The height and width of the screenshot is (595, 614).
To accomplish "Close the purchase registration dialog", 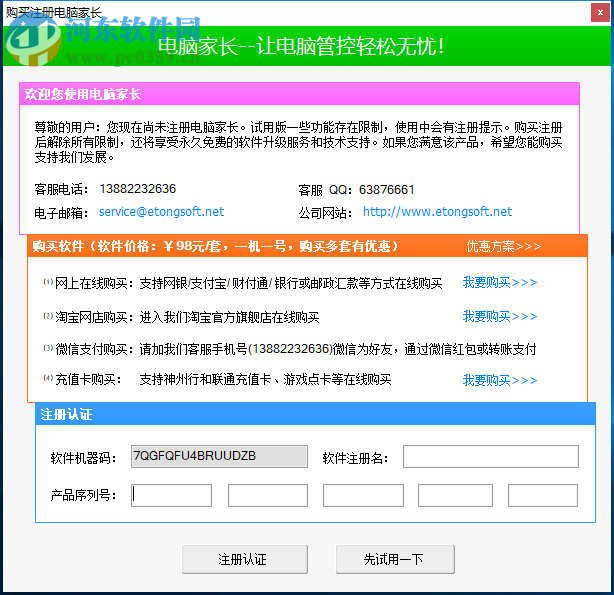I will [600, 13].
